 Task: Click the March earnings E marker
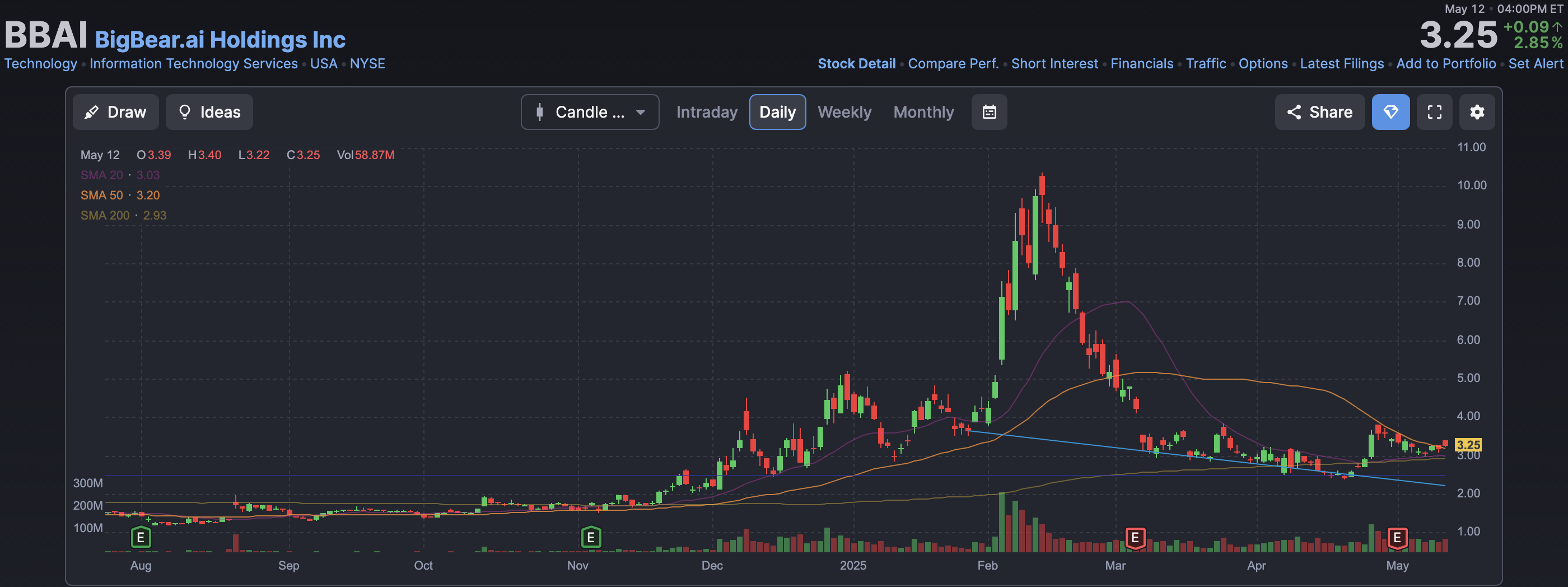pyautogui.click(x=1135, y=538)
